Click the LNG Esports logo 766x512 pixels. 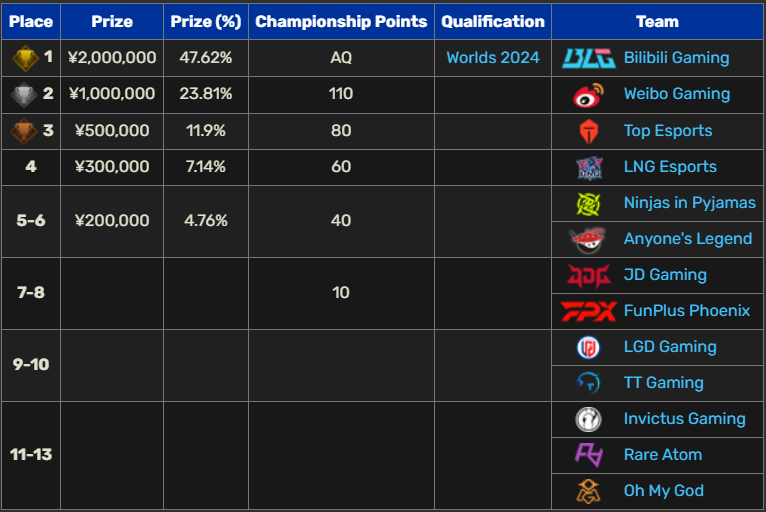[589, 168]
